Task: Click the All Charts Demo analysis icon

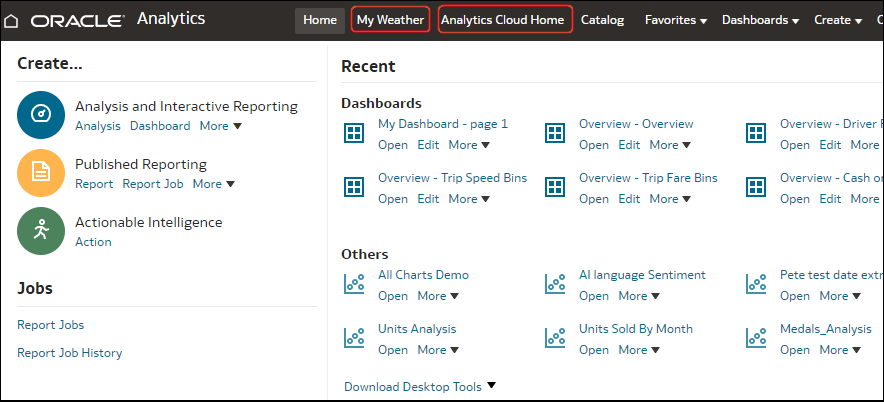Action: pyautogui.click(x=354, y=284)
